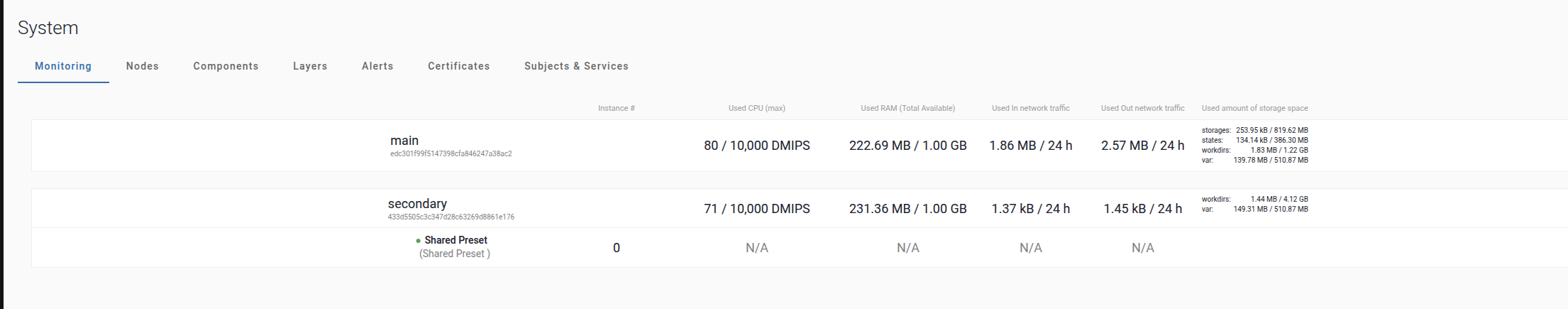Click the Instance # column header
Image resolution: width=1568 pixels, height=309 pixels.
point(616,108)
